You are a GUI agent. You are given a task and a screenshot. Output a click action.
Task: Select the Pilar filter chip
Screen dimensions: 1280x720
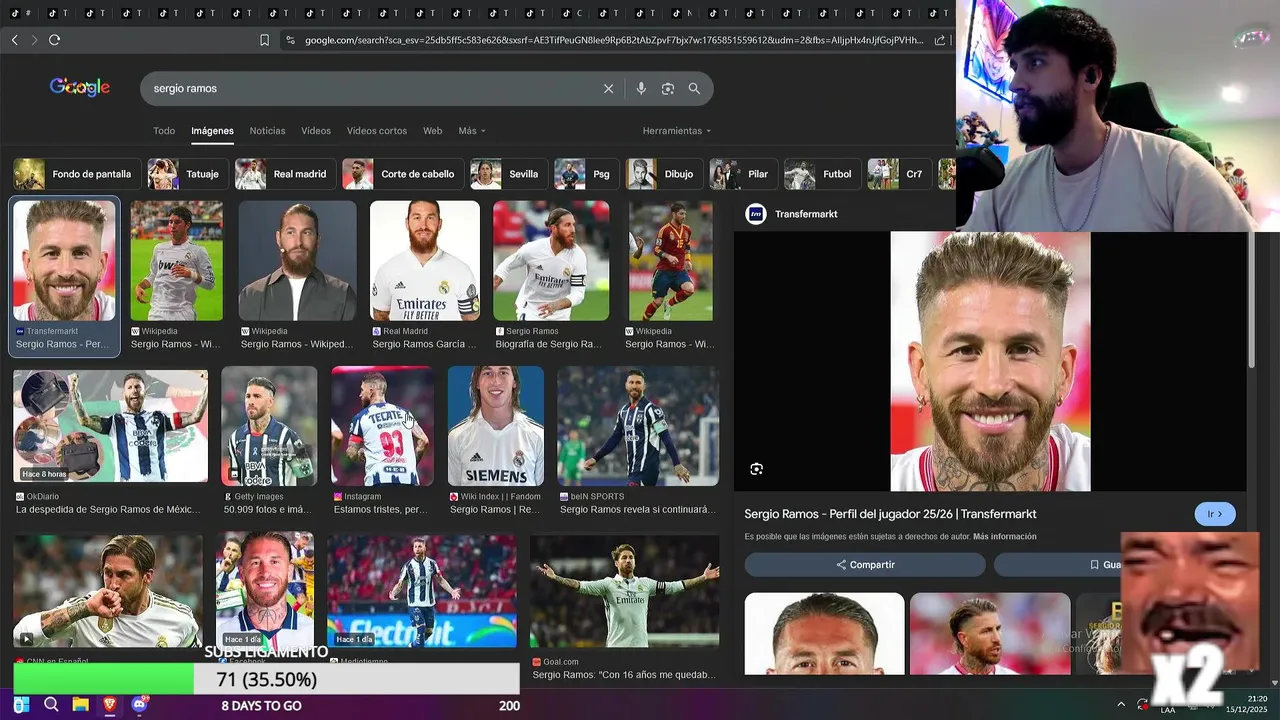(743, 174)
